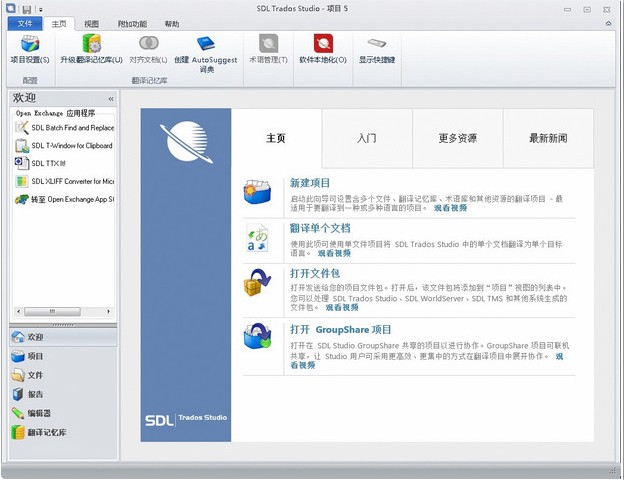Viewport: 624px width, 480px height.
Task: Open 项目设置(S) project settings icon
Action: click(30, 44)
